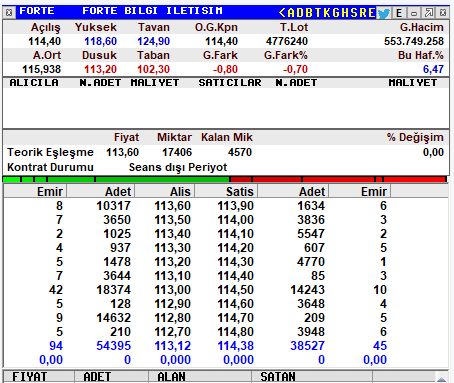454x383 pixels.
Task: Click the bottom ADET header next to FIYAT
Action: 97,377
